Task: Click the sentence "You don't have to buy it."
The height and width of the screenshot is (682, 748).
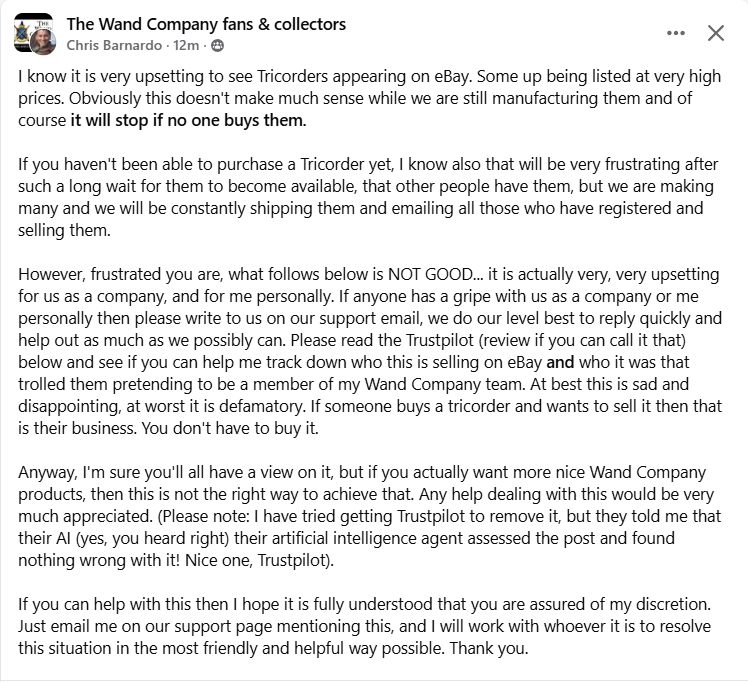Action: (229, 428)
